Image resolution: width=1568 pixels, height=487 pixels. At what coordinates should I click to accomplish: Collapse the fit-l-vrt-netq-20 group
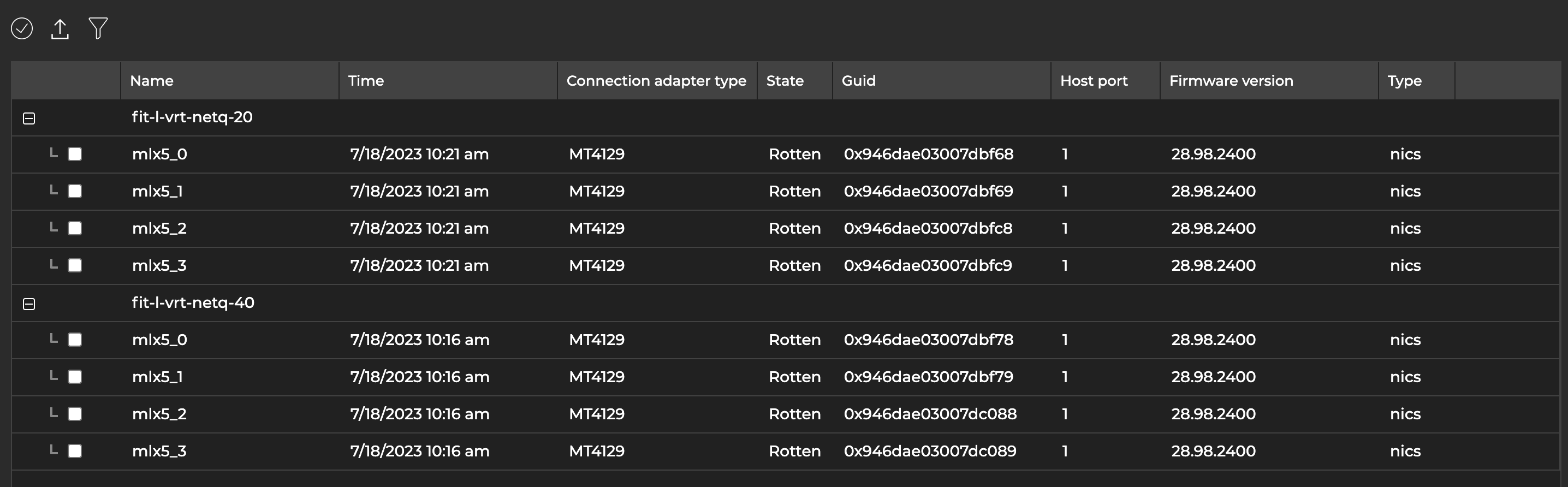28,118
